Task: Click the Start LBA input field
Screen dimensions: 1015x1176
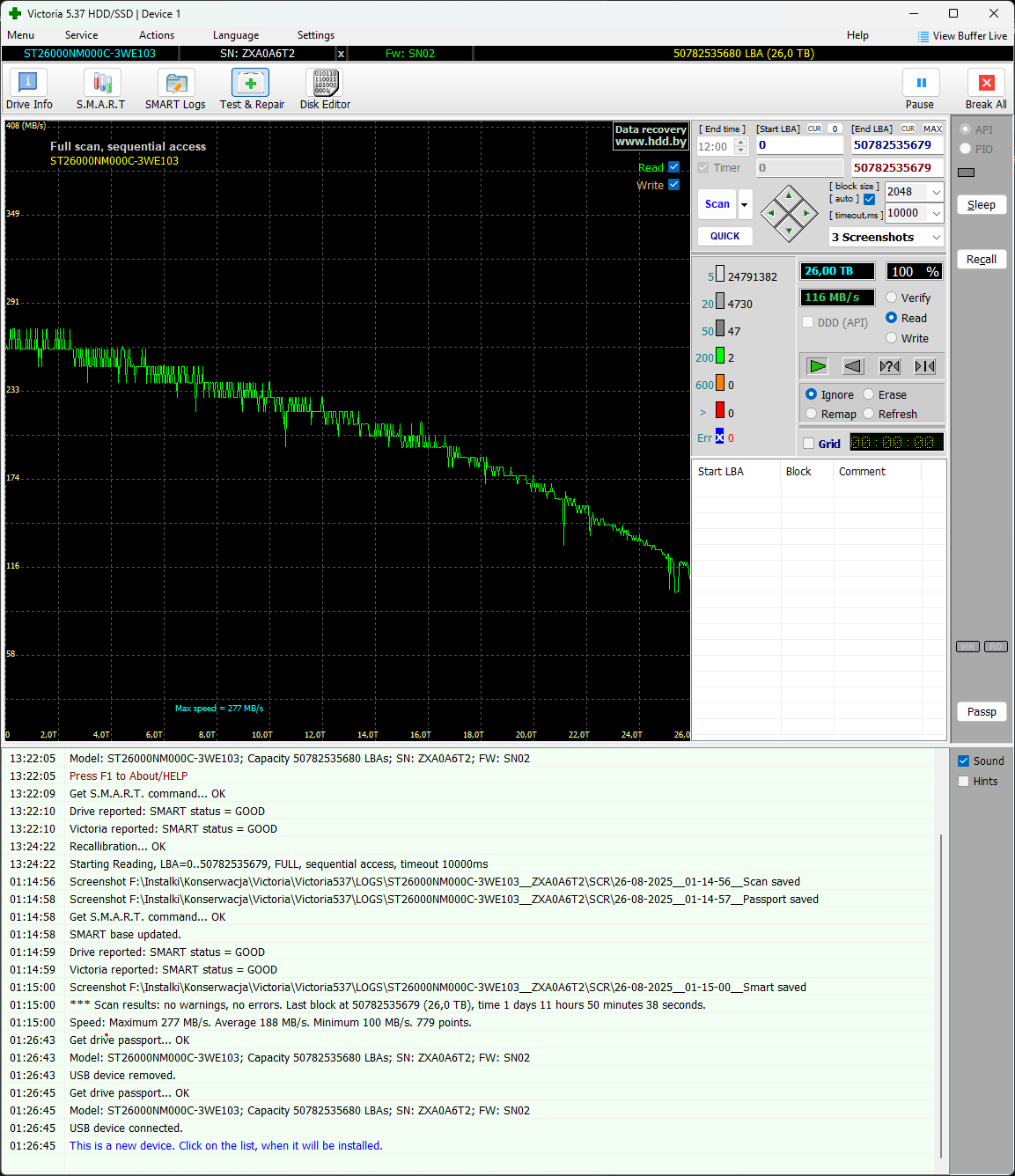Action: [799, 145]
